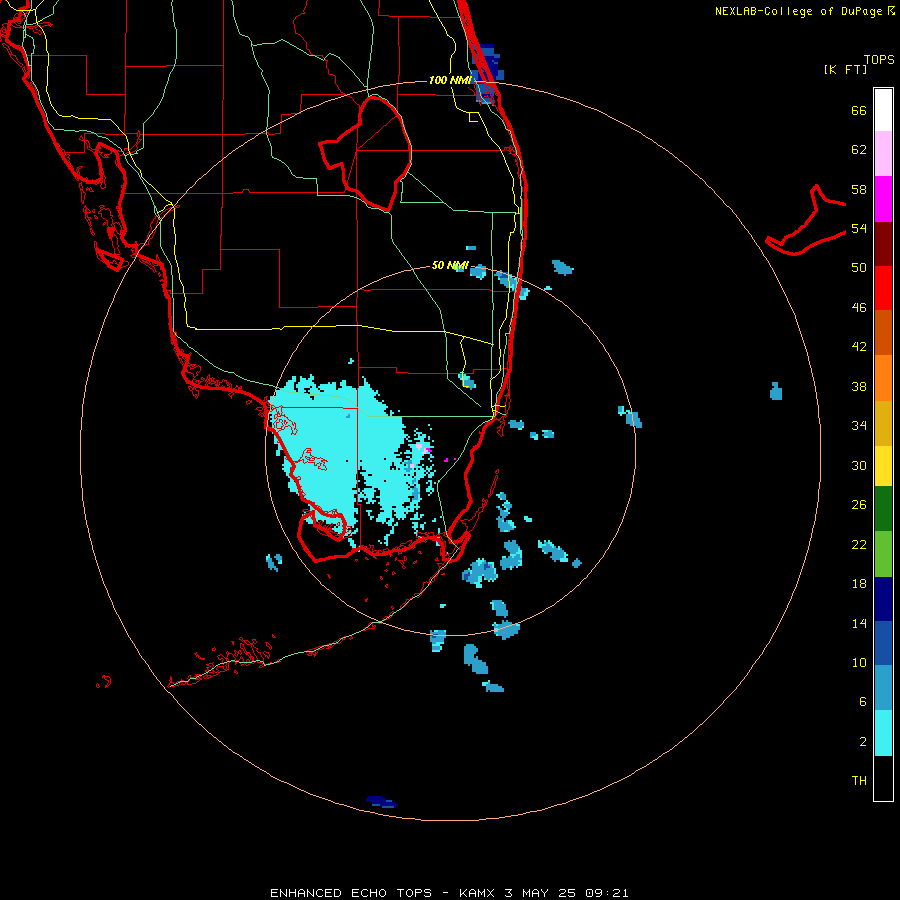
Task: Click the 10 legend value
Action: [x=859, y=662]
